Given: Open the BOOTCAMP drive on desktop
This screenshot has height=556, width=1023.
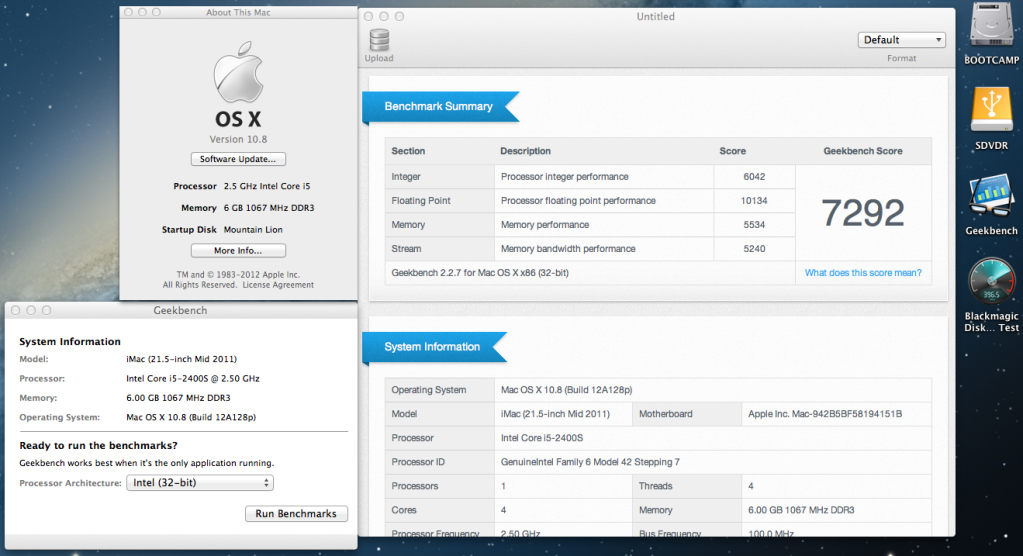Looking at the screenshot, I should 991,25.
